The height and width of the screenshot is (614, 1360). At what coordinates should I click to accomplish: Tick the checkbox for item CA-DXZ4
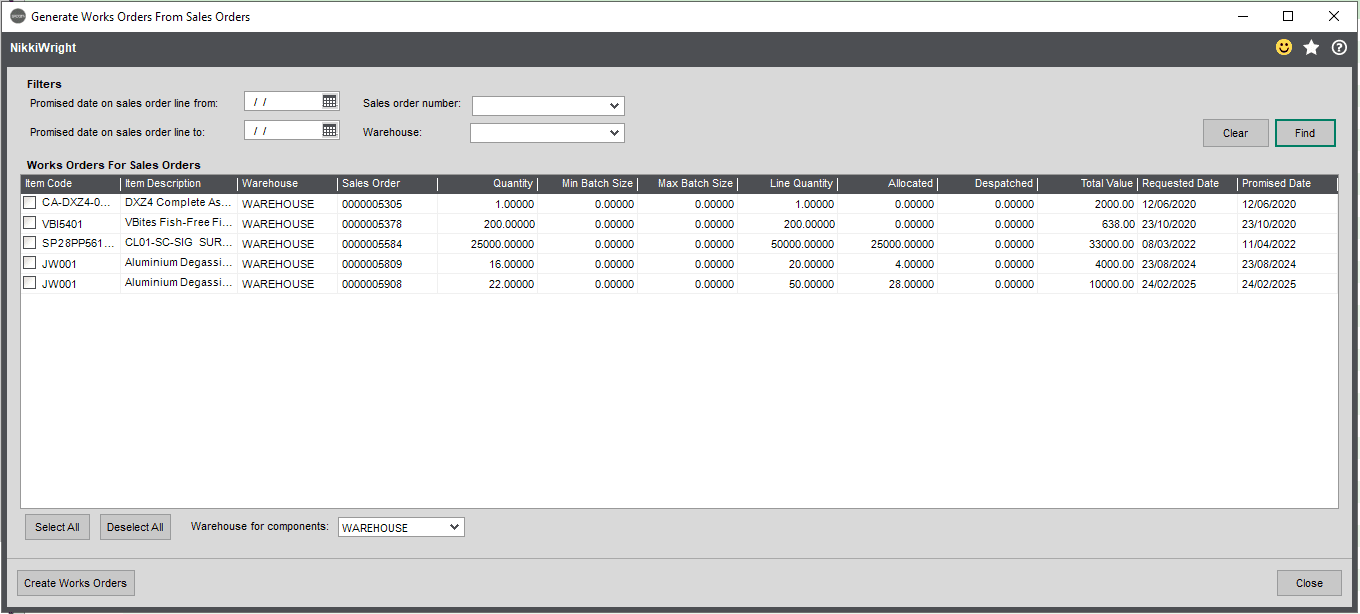pyautogui.click(x=30, y=203)
